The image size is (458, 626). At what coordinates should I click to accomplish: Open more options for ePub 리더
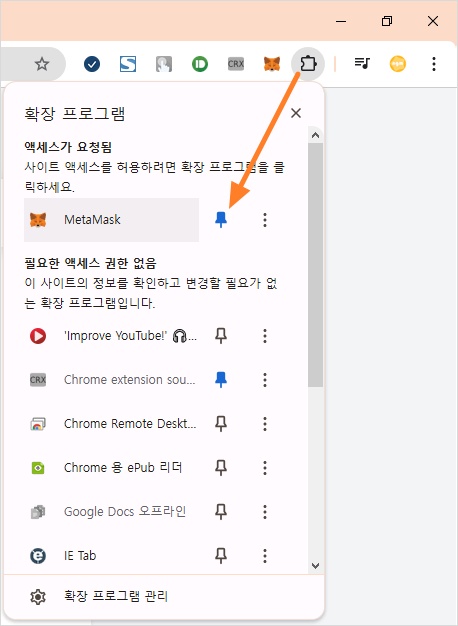click(x=265, y=468)
